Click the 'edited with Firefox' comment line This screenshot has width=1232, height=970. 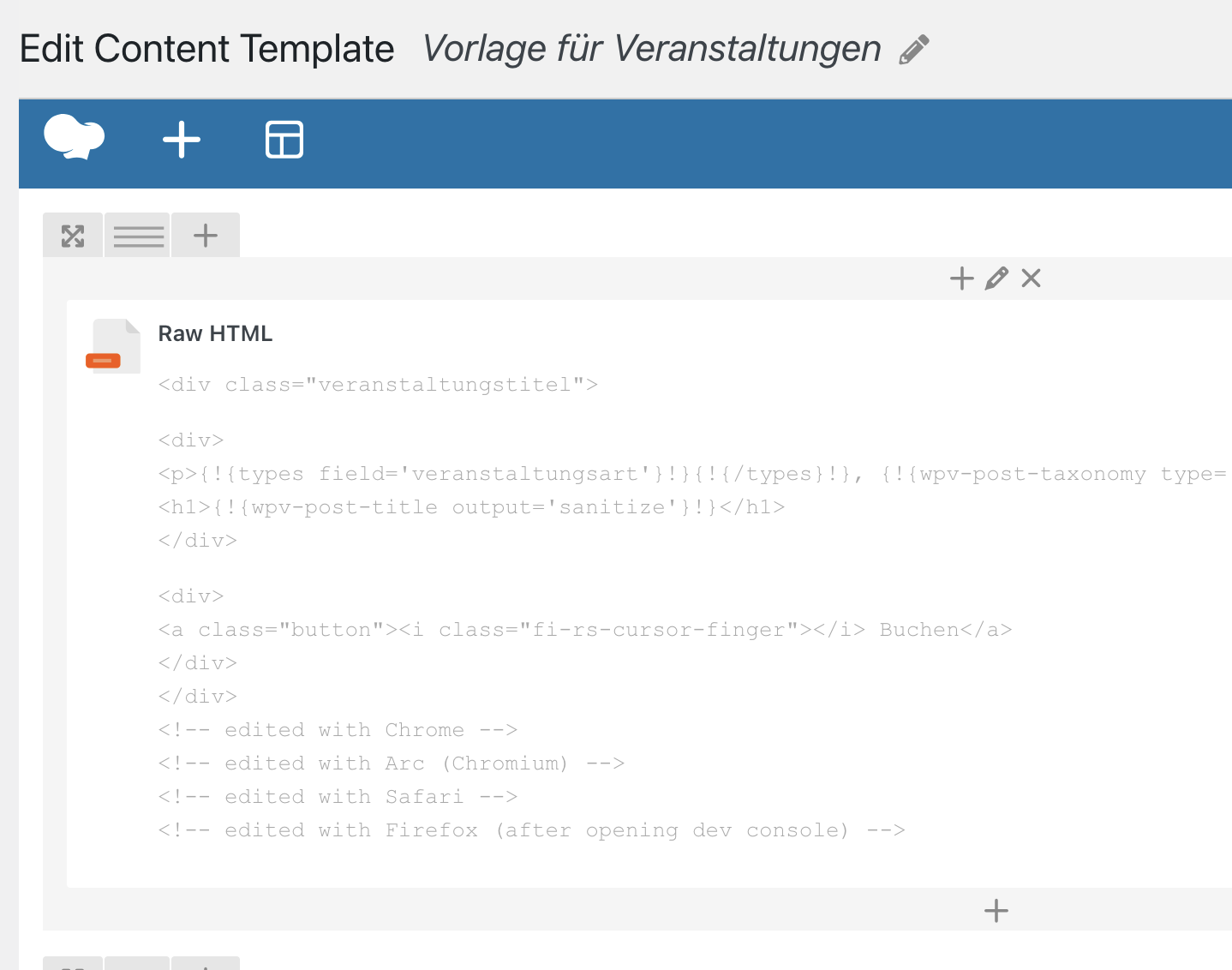coord(531,830)
